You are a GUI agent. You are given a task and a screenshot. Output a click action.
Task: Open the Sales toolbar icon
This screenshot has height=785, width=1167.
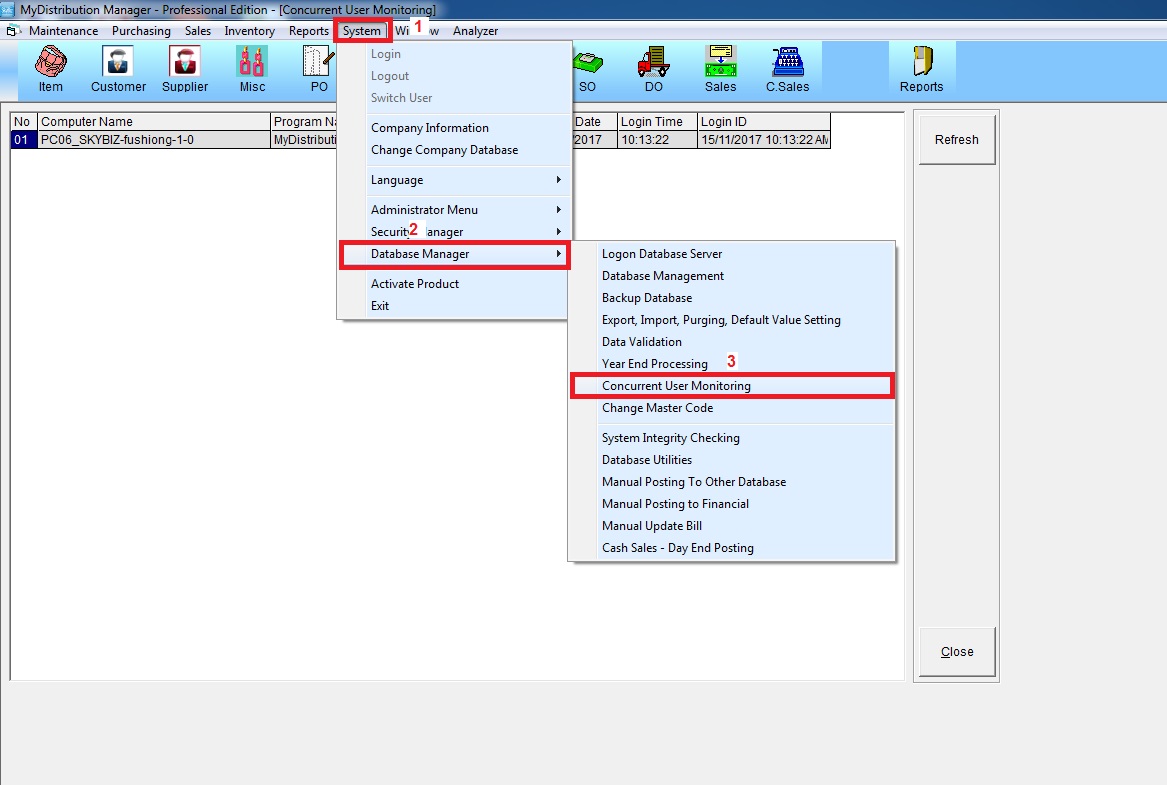point(720,69)
